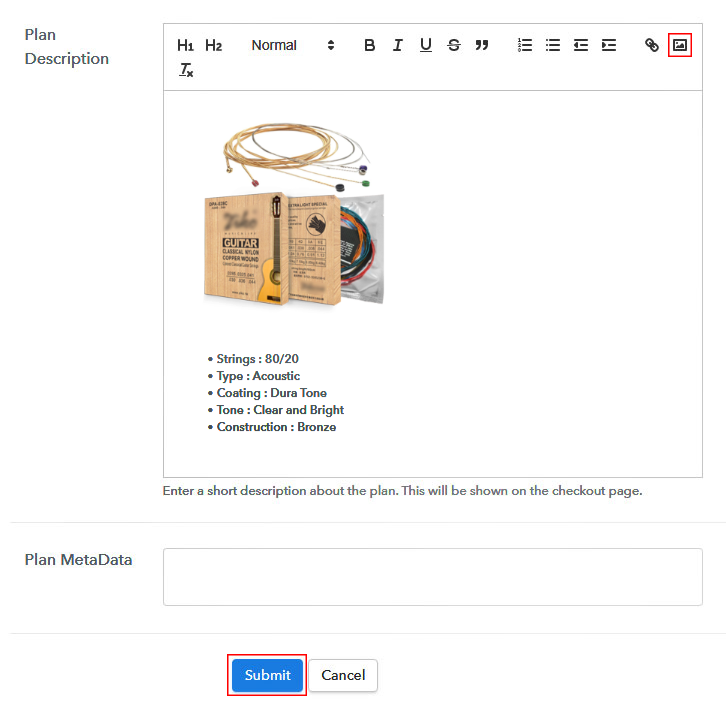Focus the Plan MetaData input field
The image size is (726, 716).
pos(432,577)
